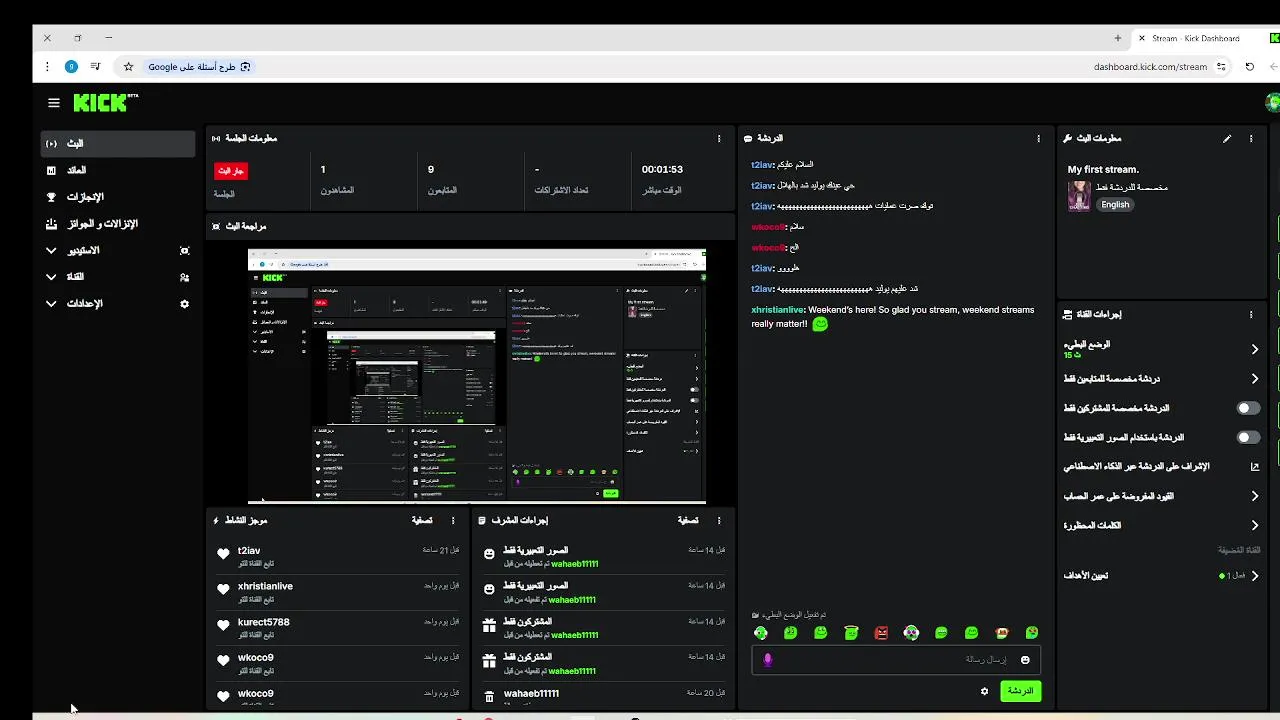Image resolution: width=1280 pixels, height=720 pixels.
Task: Reload the page with the browser refresh icon
Action: (1249, 67)
